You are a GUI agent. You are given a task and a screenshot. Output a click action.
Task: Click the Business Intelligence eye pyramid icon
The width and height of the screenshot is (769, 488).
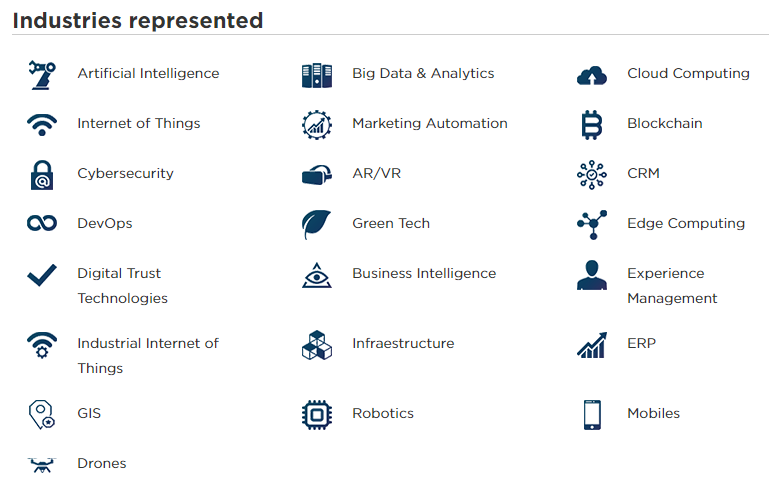[x=317, y=275]
